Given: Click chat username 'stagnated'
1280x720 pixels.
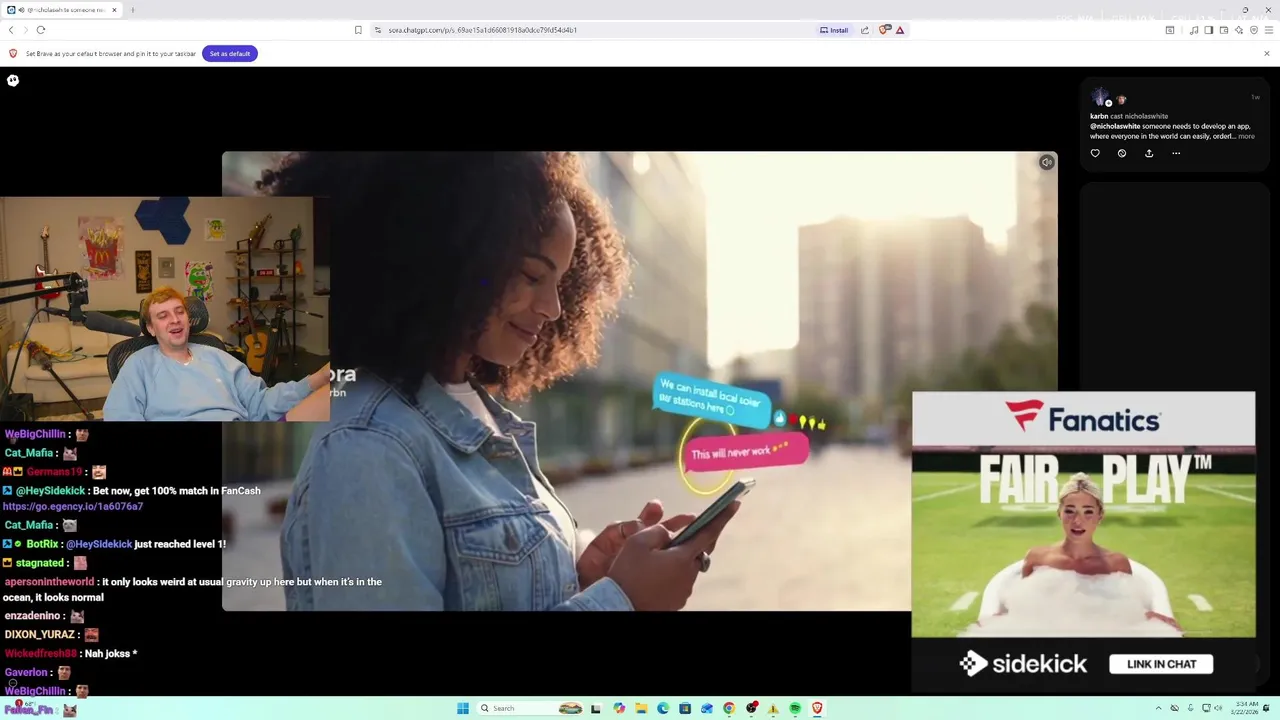Looking at the screenshot, I should (x=39, y=563).
